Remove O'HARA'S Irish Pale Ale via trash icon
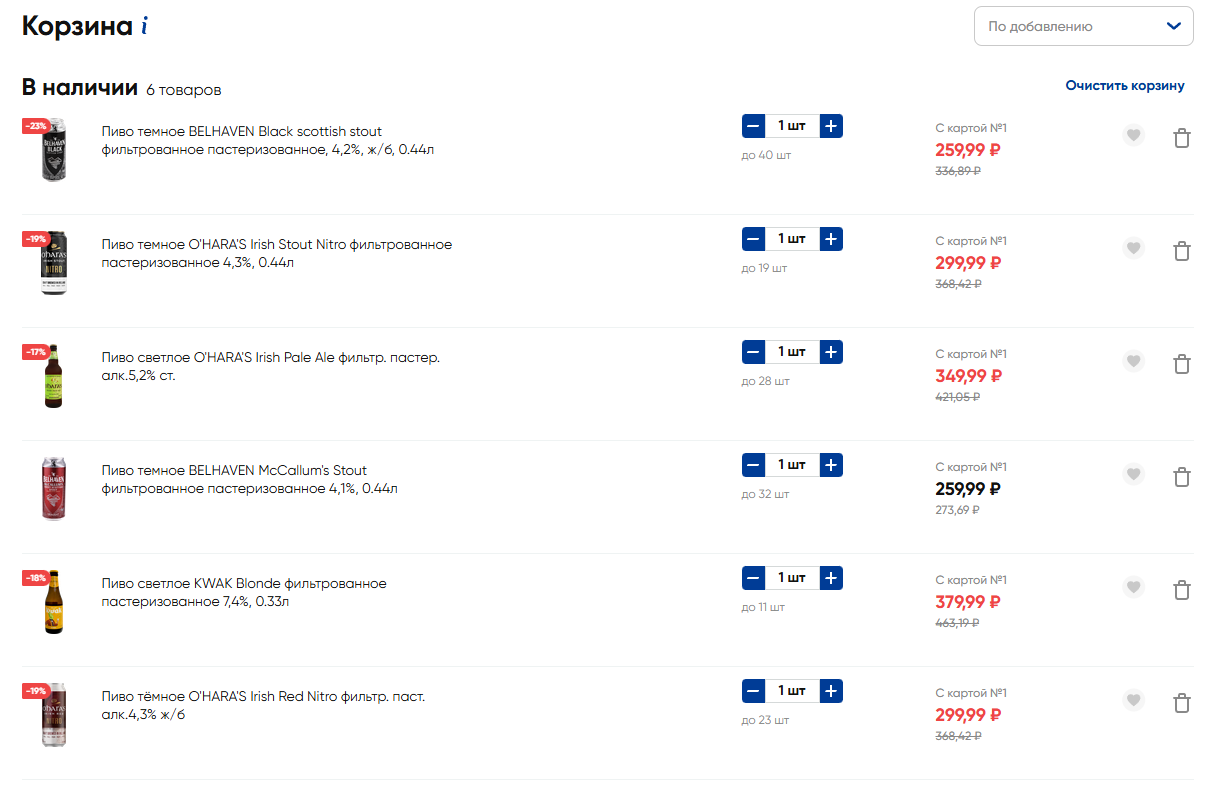Screen dimensions: 1226x800 1181,364
